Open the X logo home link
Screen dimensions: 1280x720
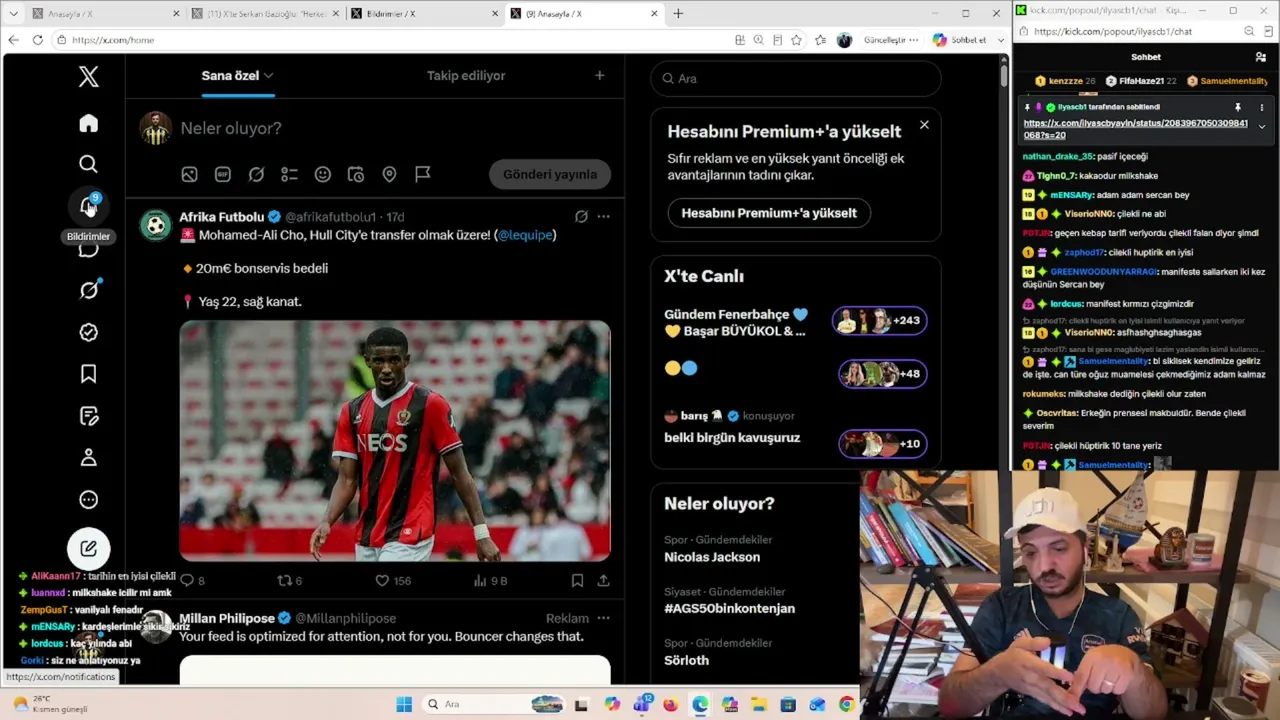[x=88, y=77]
